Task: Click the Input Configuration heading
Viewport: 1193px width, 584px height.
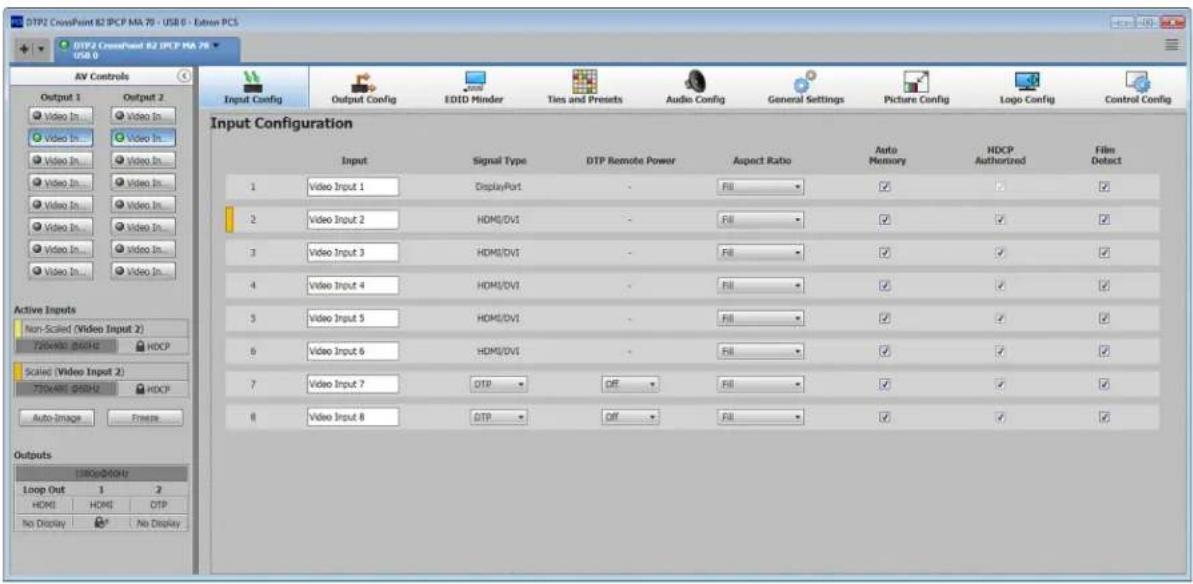Action: tap(281, 123)
